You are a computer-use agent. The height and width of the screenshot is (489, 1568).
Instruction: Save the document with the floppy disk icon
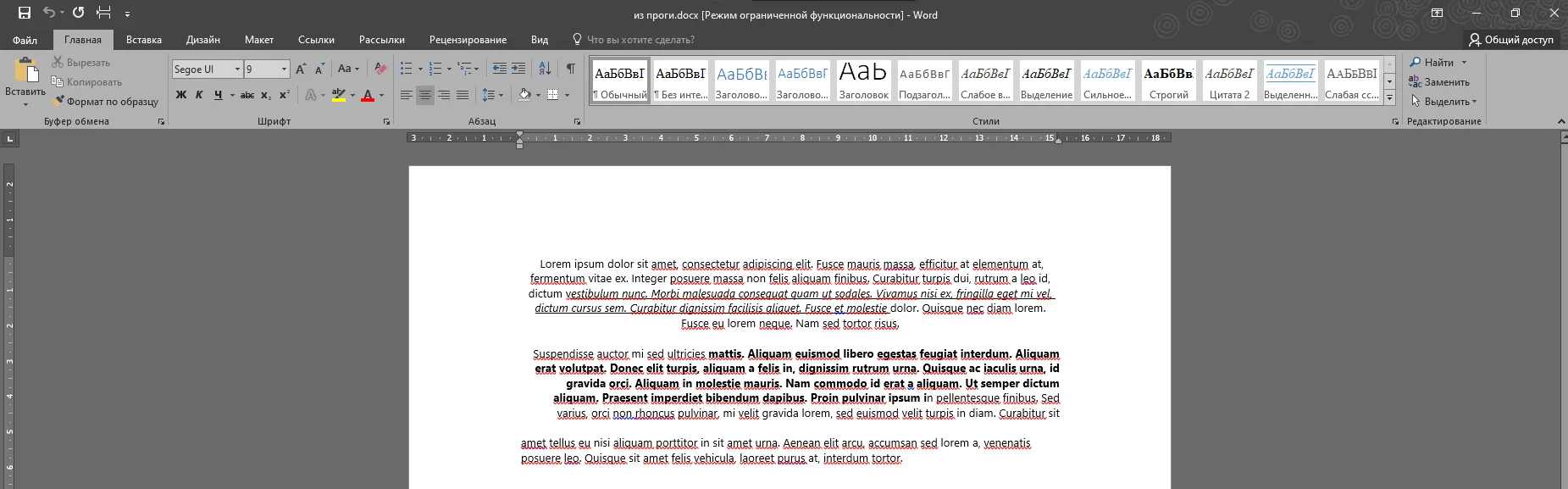tap(25, 13)
